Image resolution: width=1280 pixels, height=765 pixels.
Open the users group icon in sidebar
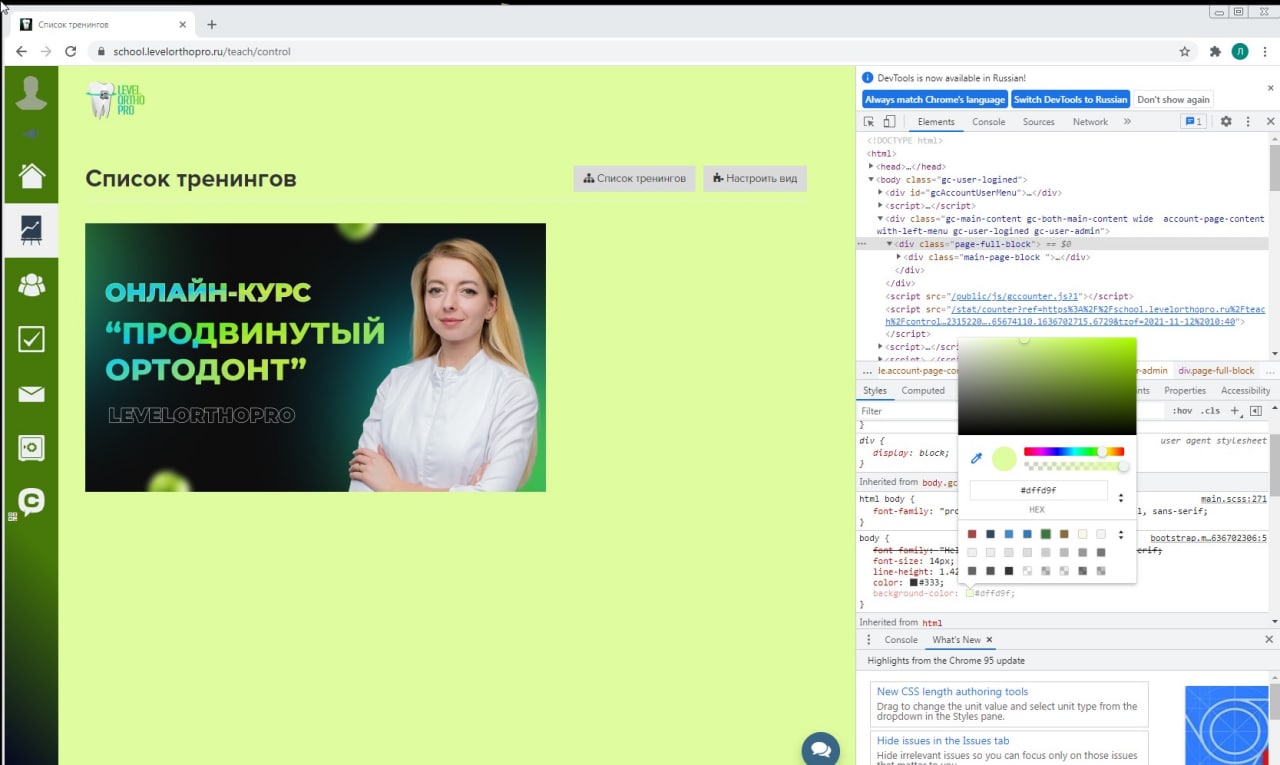[x=32, y=285]
